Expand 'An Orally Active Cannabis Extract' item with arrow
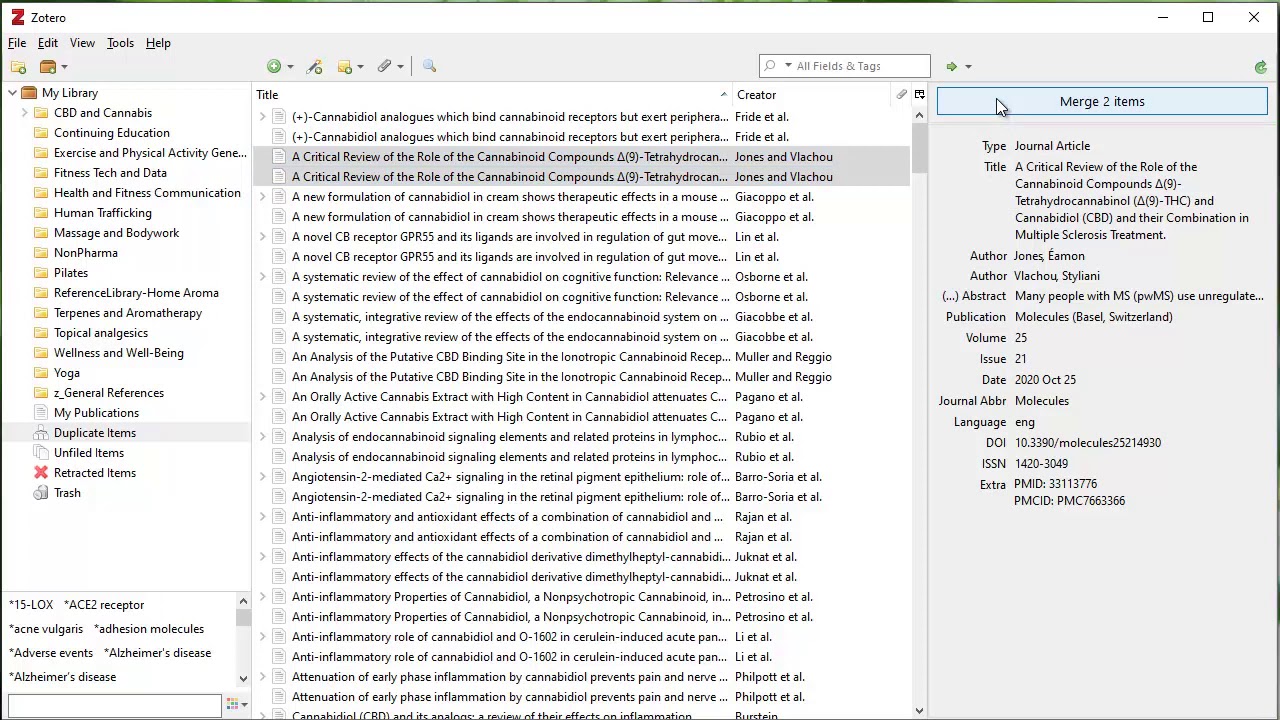Screen dimensions: 1280x720 (x=263, y=397)
